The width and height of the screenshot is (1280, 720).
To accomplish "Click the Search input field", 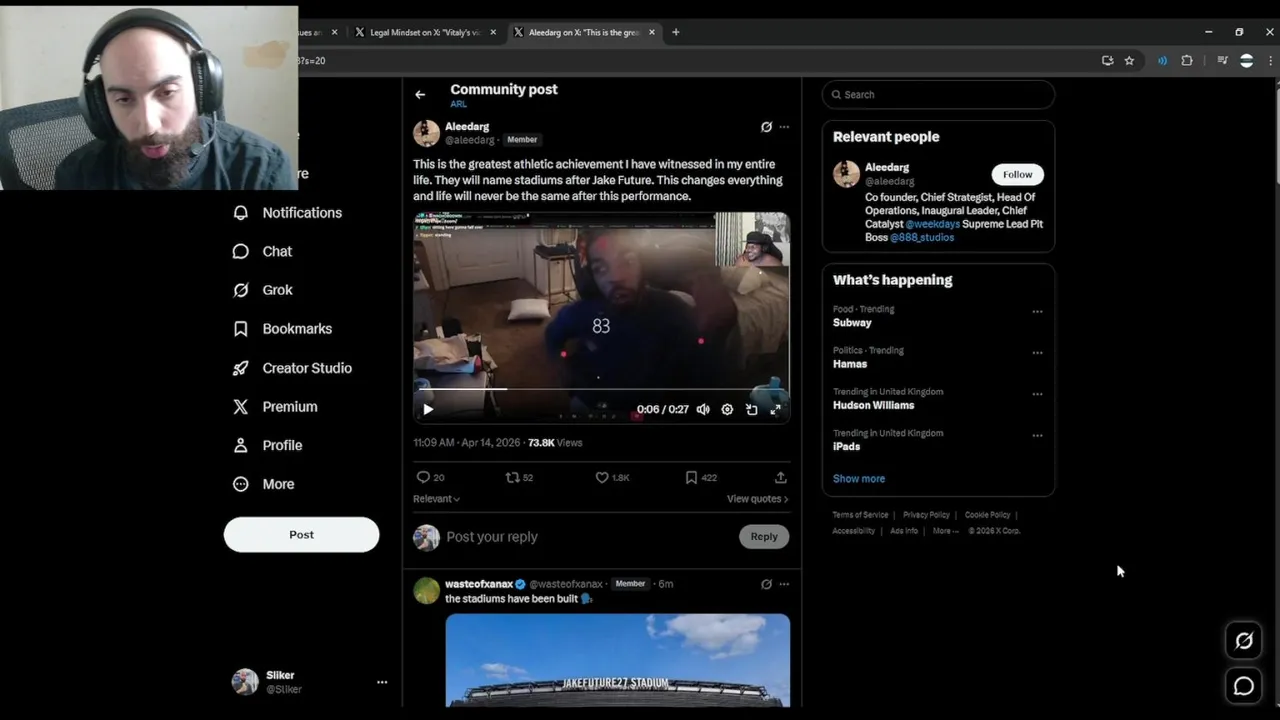I will point(938,94).
